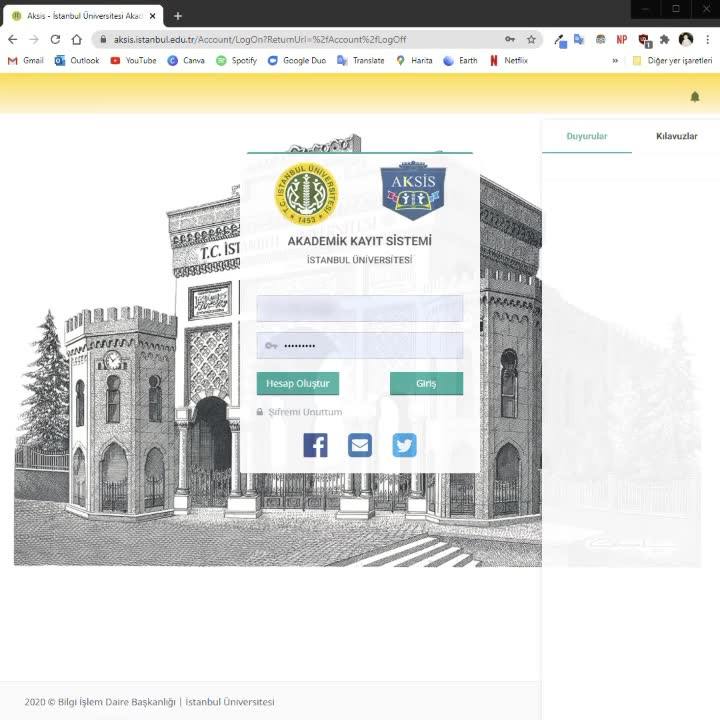Viewport: 720px width, 720px height.
Task: Open Google Duo bookmark
Action: [x=297, y=61]
